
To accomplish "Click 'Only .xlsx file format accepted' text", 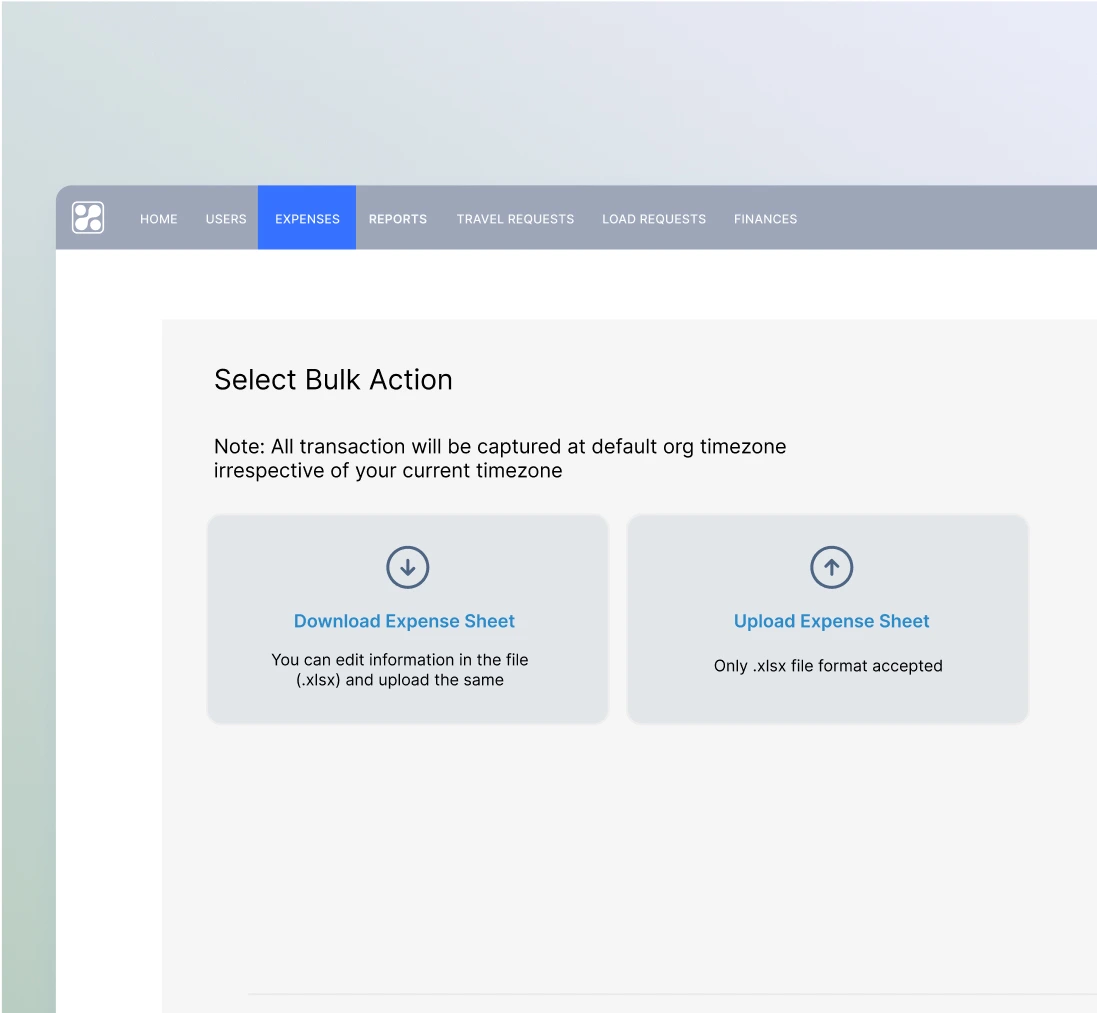I will coord(828,666).
